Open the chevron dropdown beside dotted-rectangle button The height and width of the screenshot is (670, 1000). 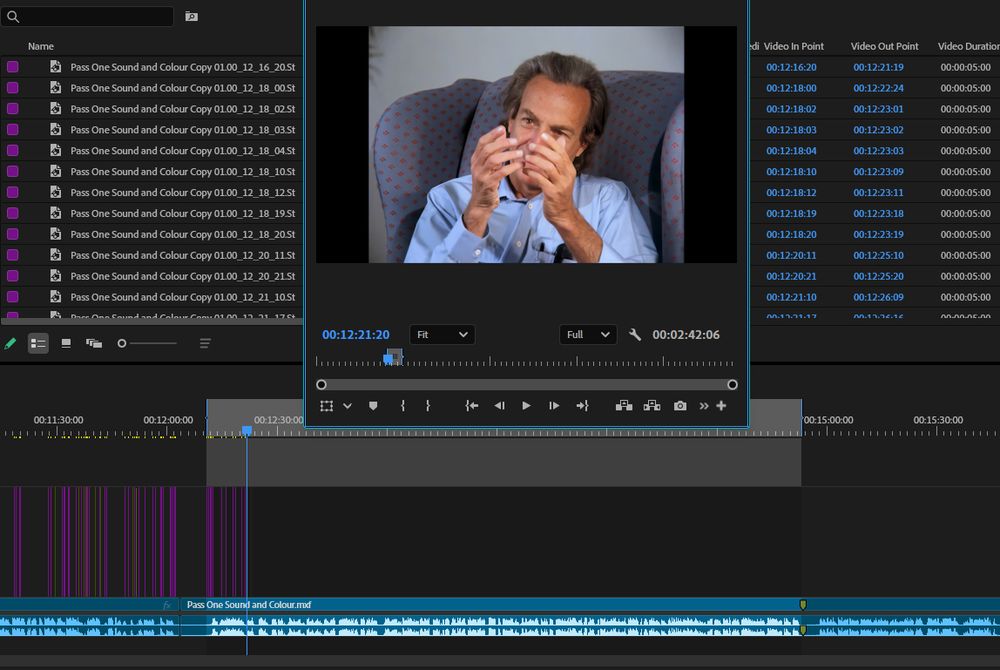tap(348, 406)
